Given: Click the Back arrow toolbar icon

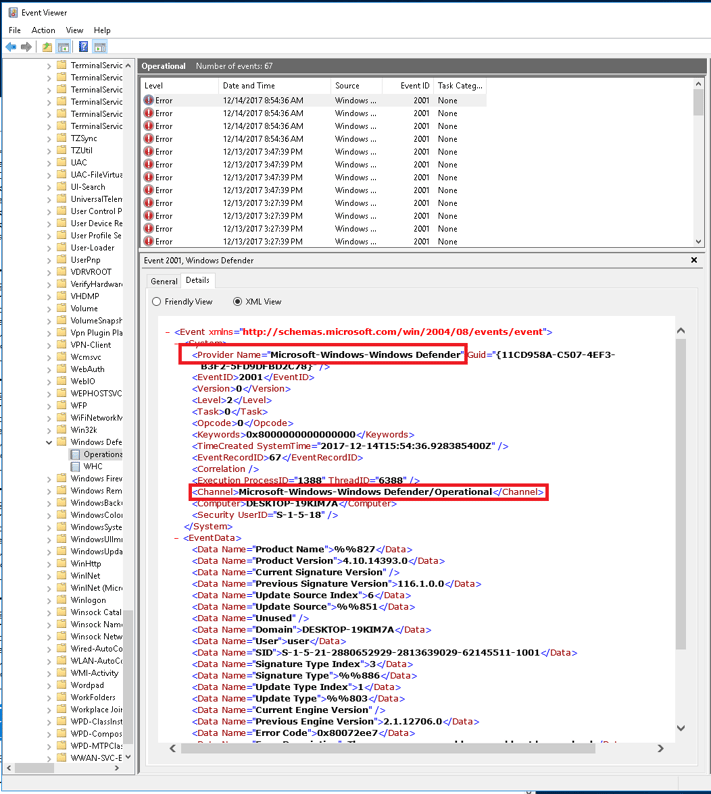Looking at the screenshot, I should pyautogui.click(x=10, y=47).
